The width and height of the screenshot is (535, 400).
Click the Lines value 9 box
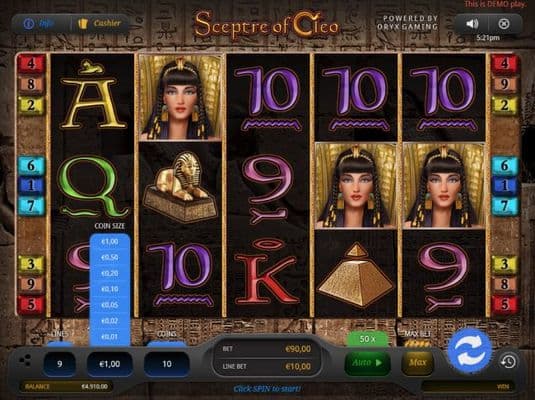(60, 364)
